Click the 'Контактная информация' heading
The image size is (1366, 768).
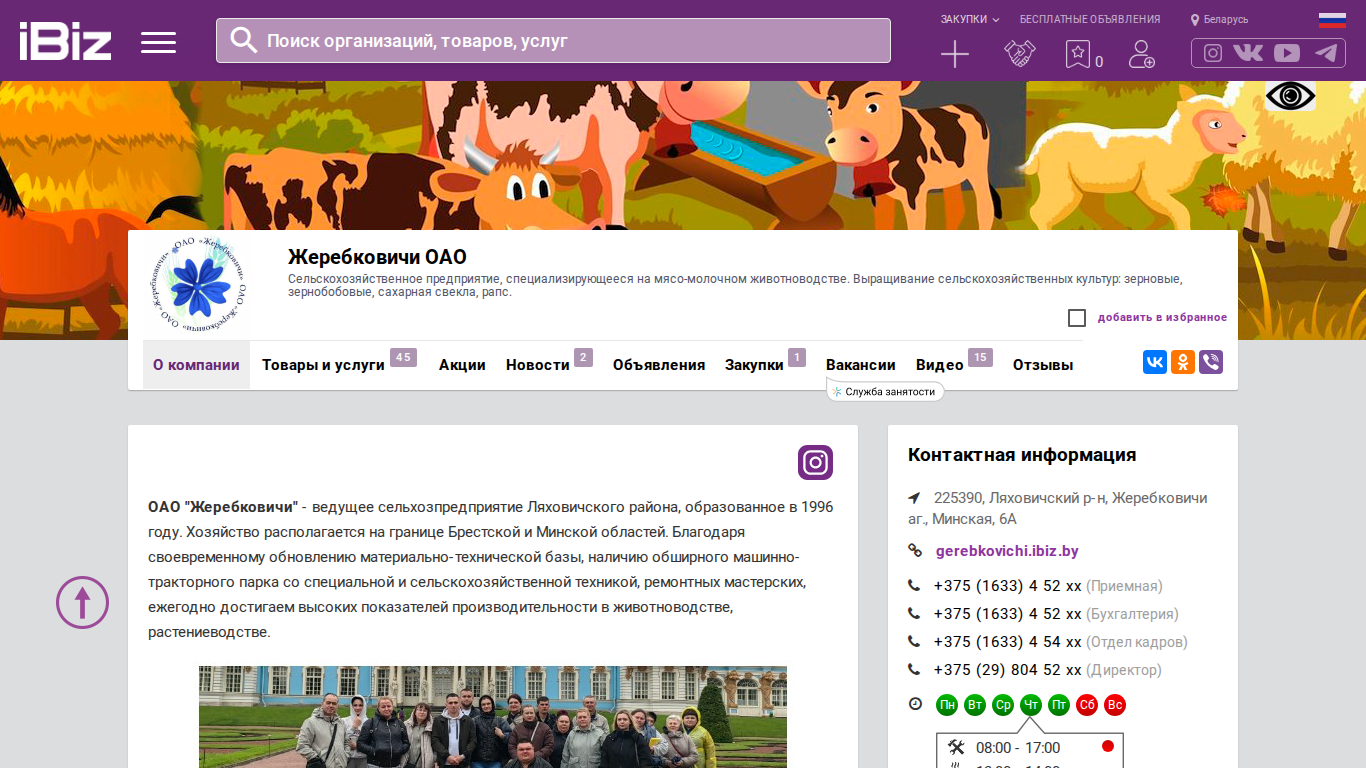click(x=1022, y=455)
